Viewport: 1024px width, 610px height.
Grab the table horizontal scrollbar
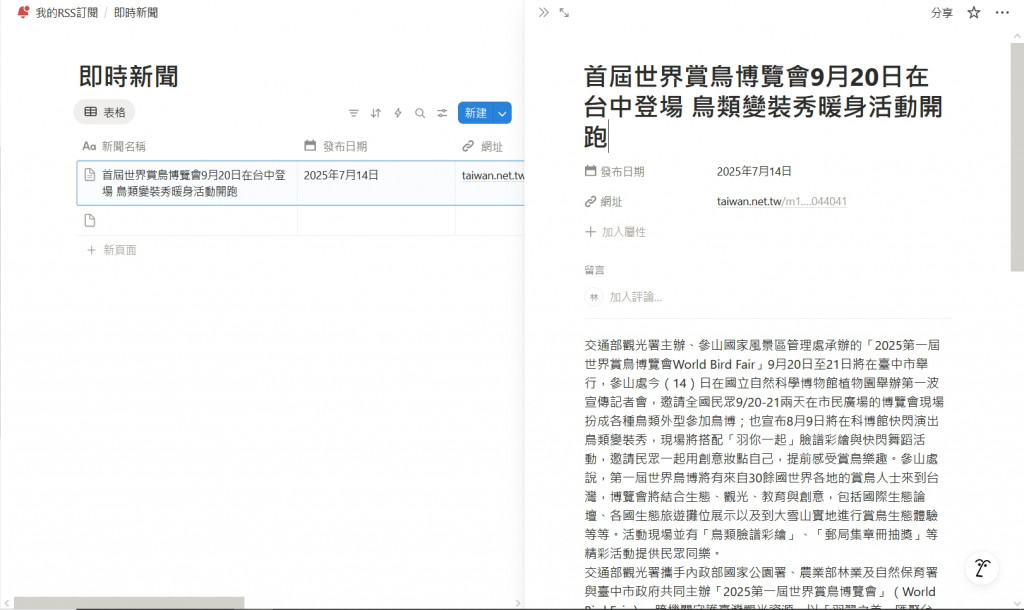pyautogui.click(x=129, y=603)
